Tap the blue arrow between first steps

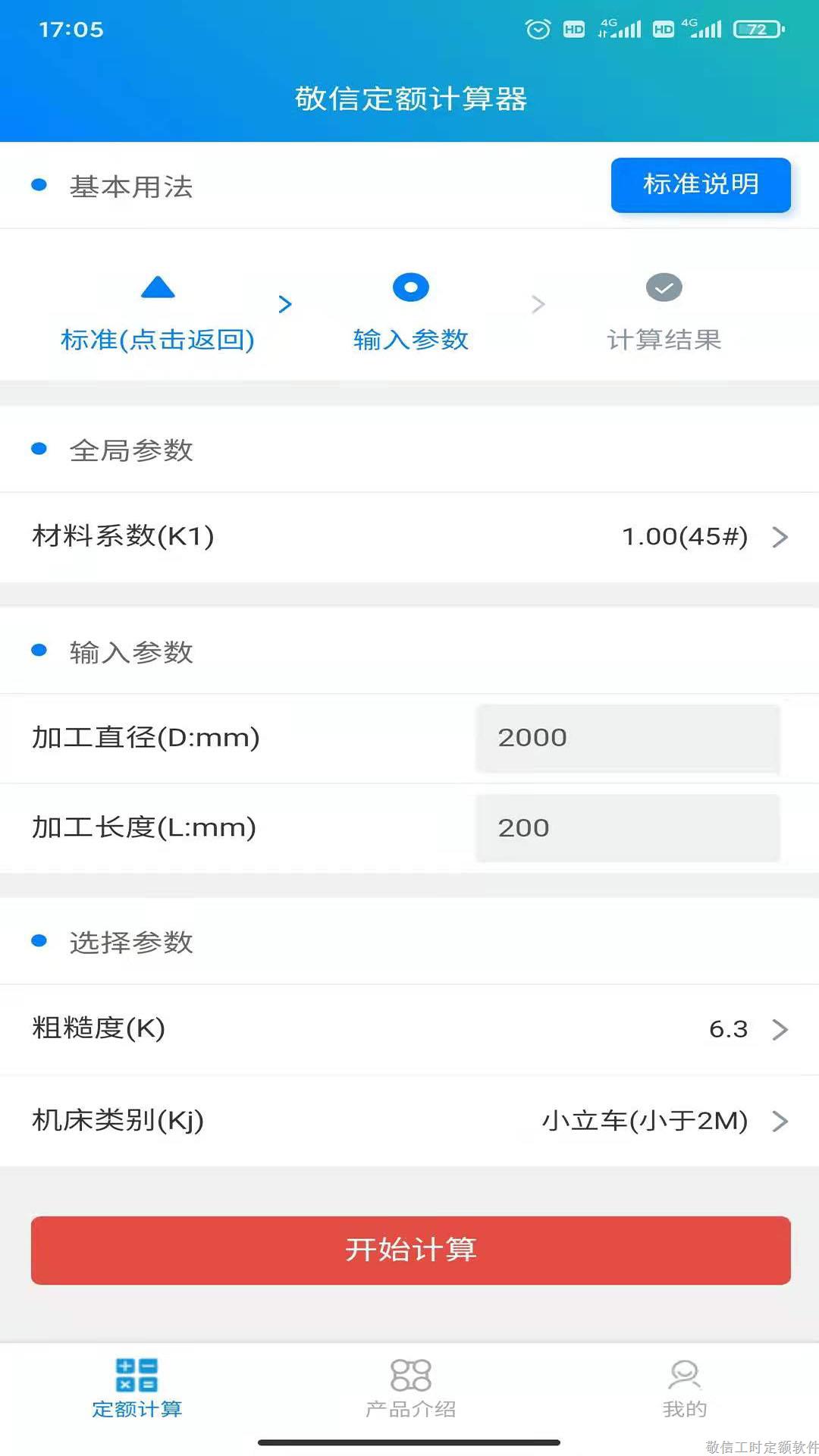285,304
